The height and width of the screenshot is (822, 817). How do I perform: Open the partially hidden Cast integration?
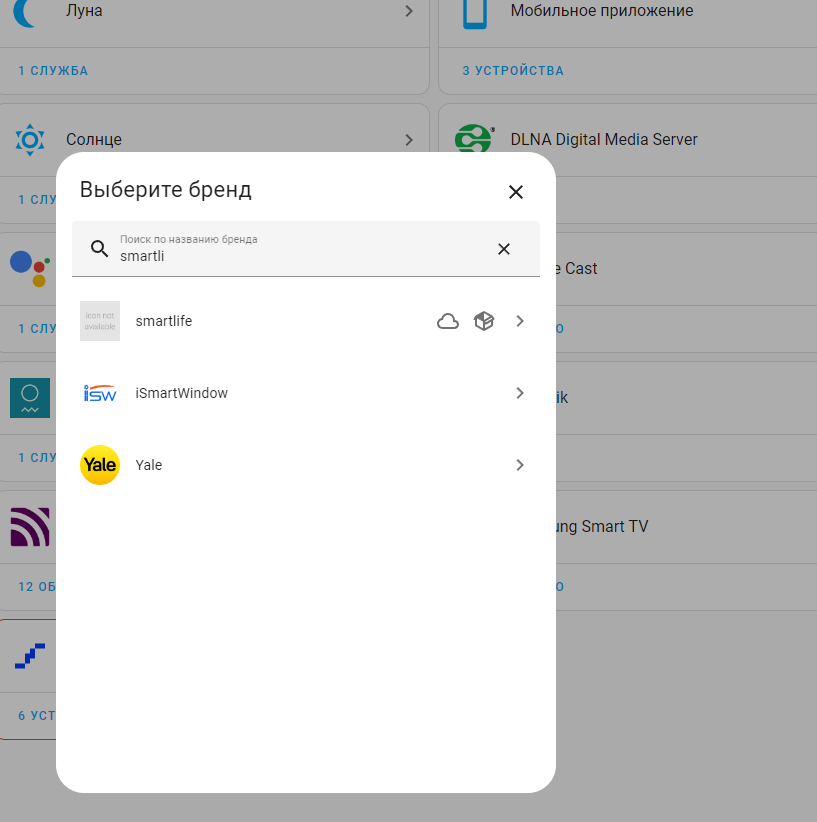576,268
